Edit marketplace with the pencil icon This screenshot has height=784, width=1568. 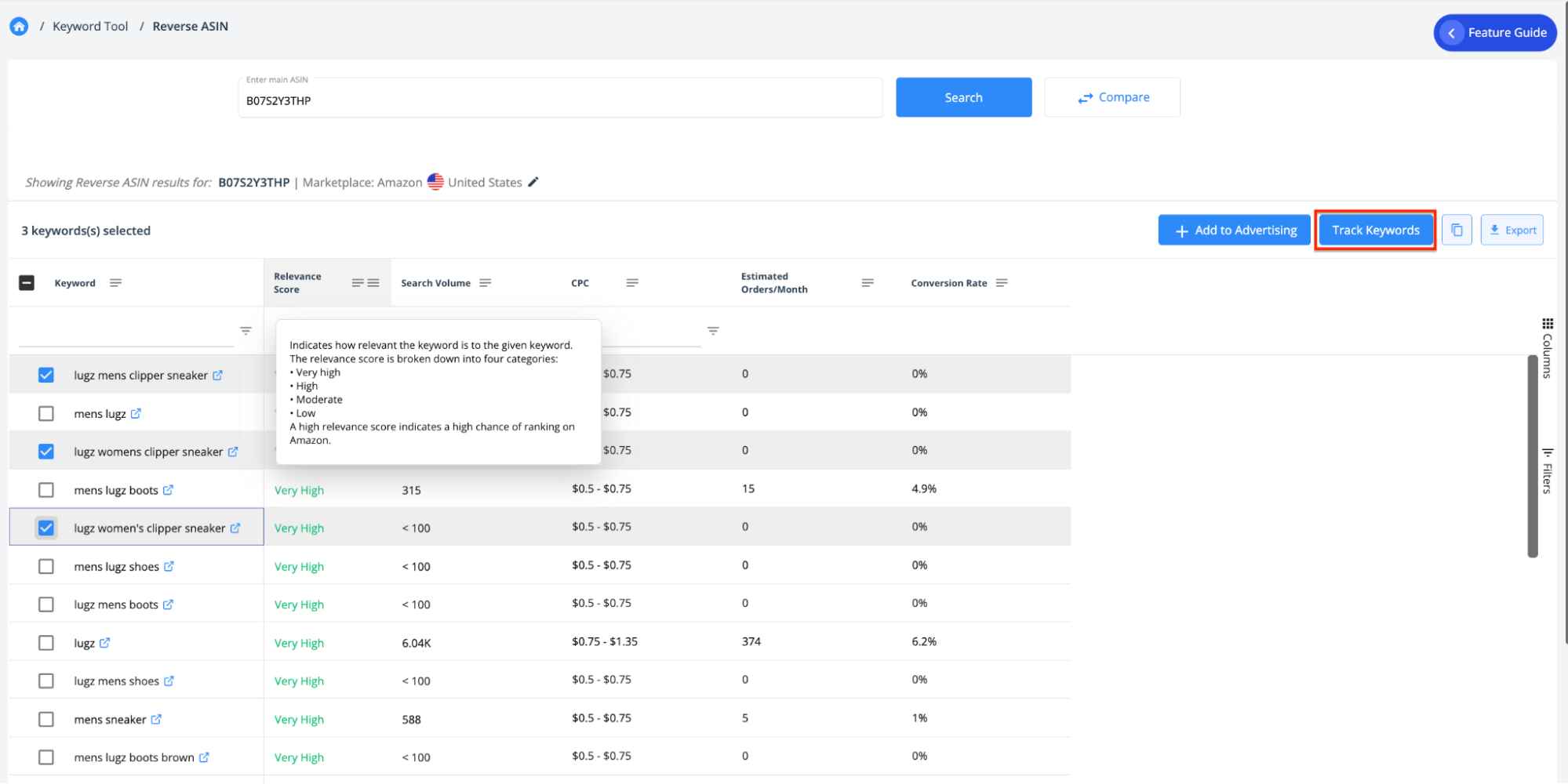click(x=533, y=182)
